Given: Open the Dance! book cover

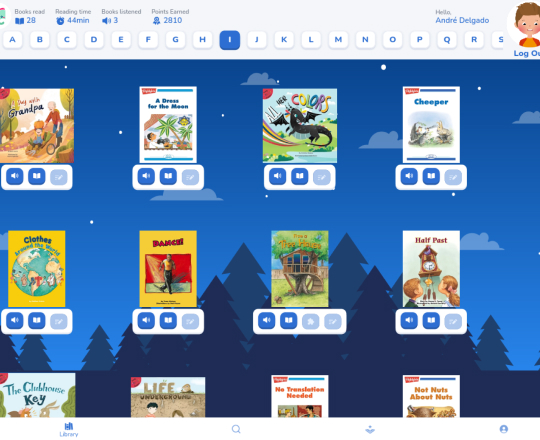Looking at the screenshot, I should (x=168, y=269).
